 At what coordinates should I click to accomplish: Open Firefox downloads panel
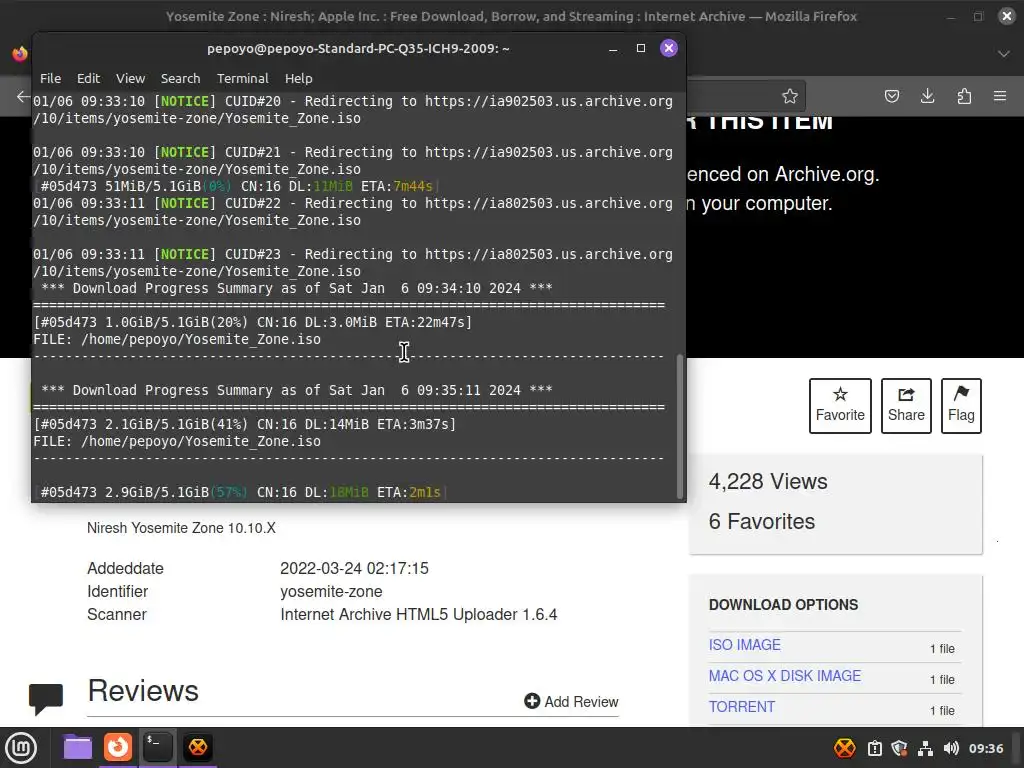point(927,97)
